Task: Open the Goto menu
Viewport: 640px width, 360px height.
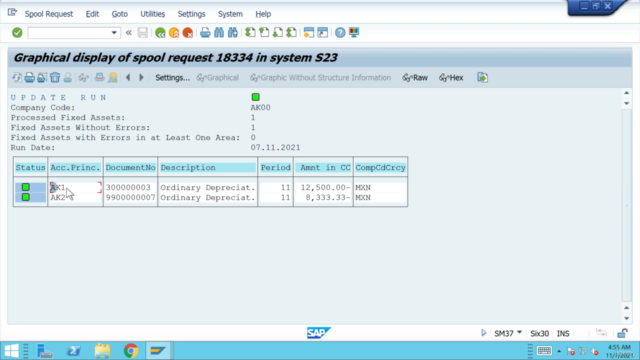Action: (120, 14)
